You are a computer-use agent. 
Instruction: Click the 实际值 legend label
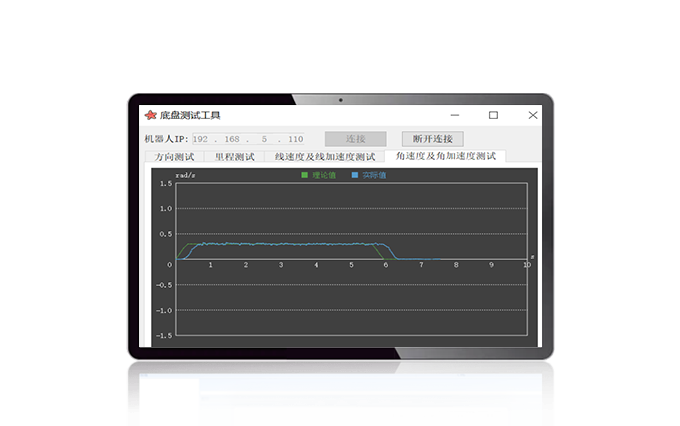point(374,175)
